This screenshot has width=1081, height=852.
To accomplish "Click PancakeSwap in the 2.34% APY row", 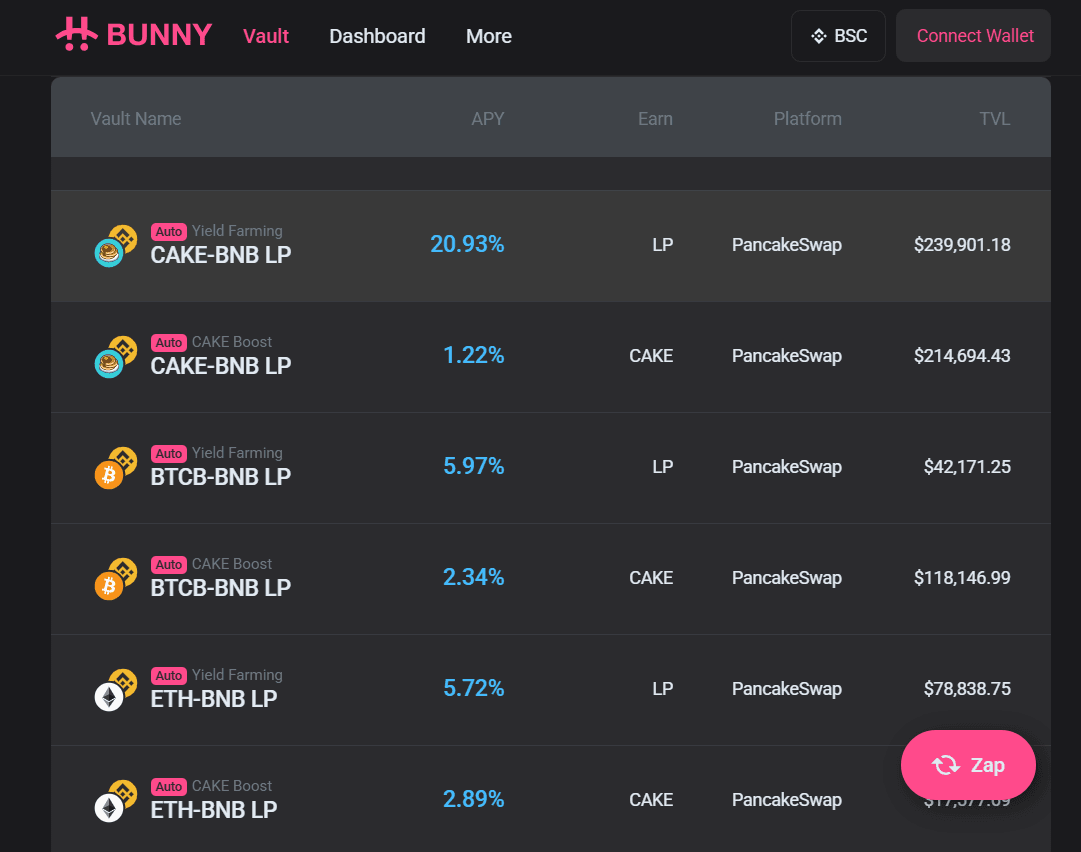I will (x=787, y=578).
